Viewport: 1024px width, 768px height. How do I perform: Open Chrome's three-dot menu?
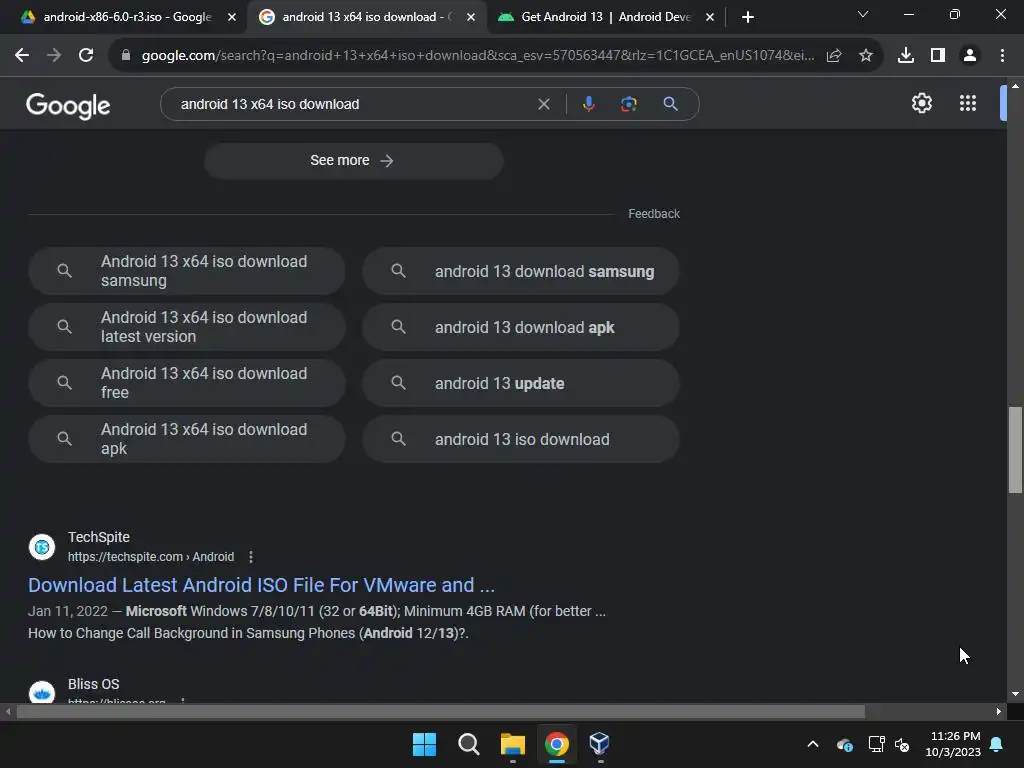(x=1002, y=56)
